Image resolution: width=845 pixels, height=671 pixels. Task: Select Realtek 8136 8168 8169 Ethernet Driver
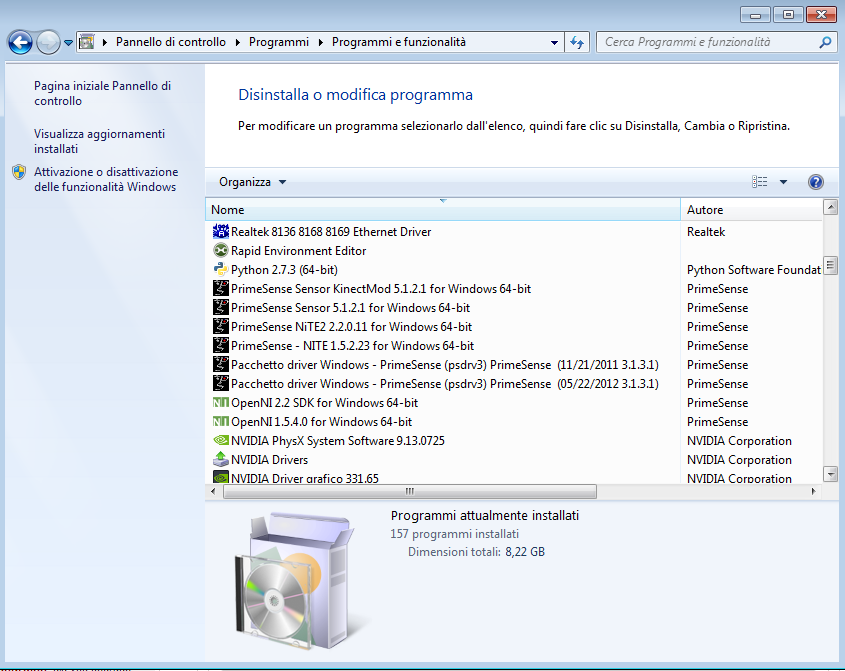click(331, 232)
